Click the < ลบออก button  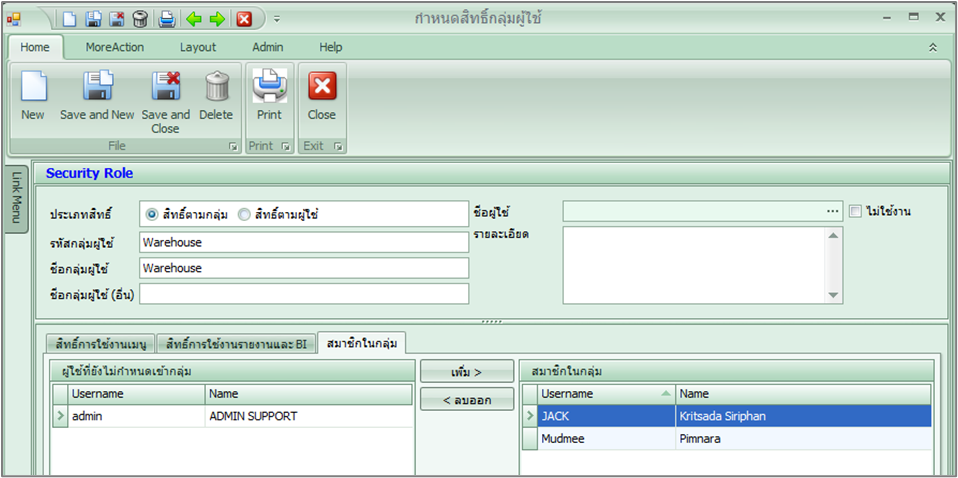466,399
